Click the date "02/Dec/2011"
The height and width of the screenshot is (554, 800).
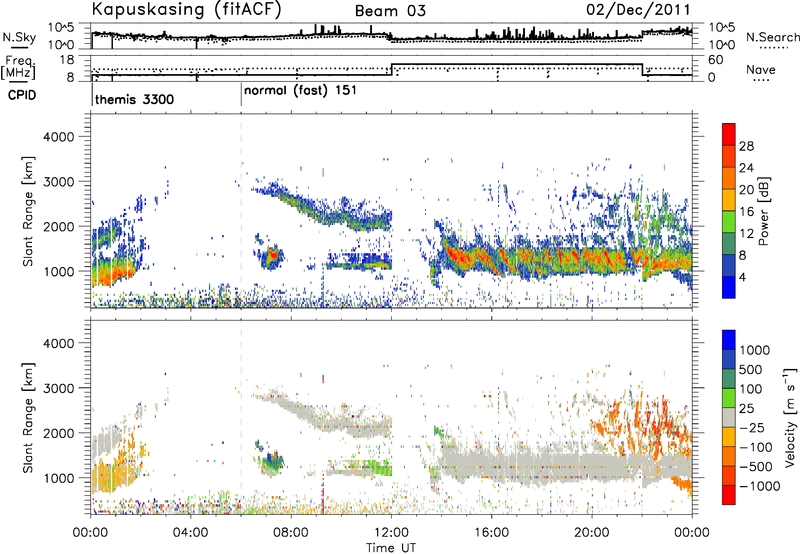pyautogui.click(x=638, y=9)
